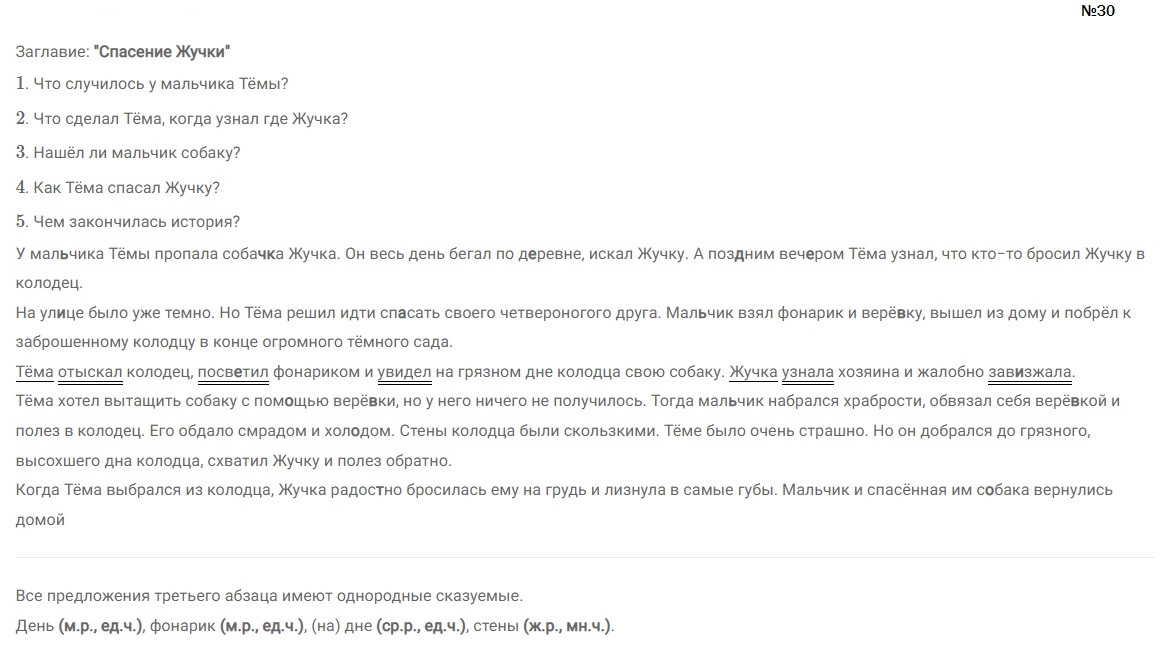Click the sentence about однородные сказуемые

point(269,596)
